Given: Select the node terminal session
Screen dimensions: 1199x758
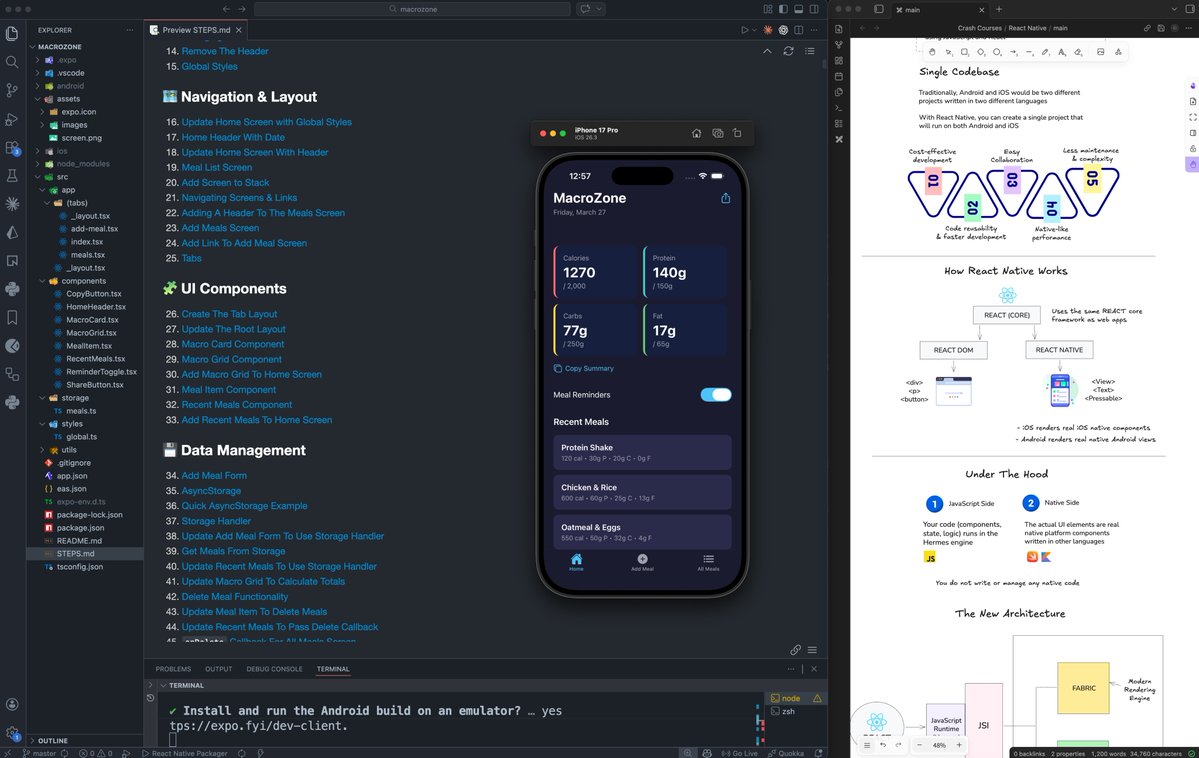Looking at the screenshot, I should tap(795, 698).
